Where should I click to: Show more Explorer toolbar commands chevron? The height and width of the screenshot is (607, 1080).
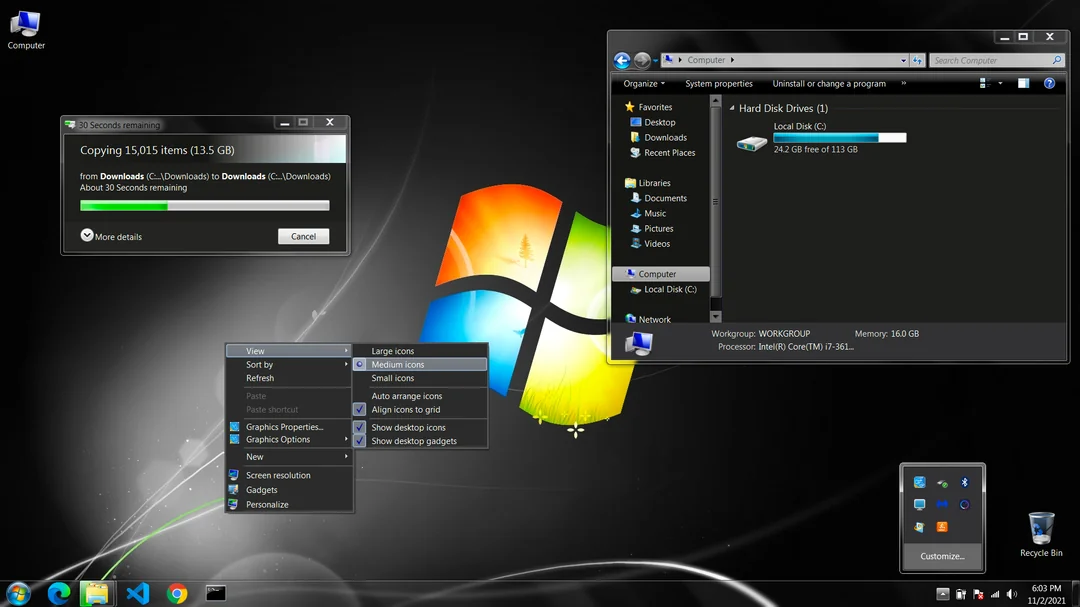[x=904, y=83]
